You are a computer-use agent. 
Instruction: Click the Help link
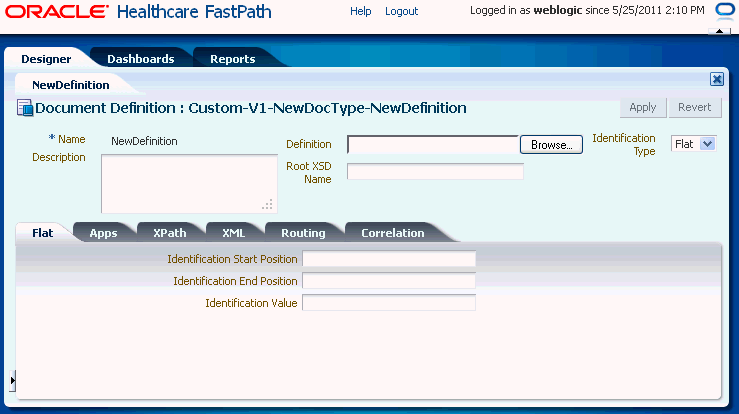point(361,11)
